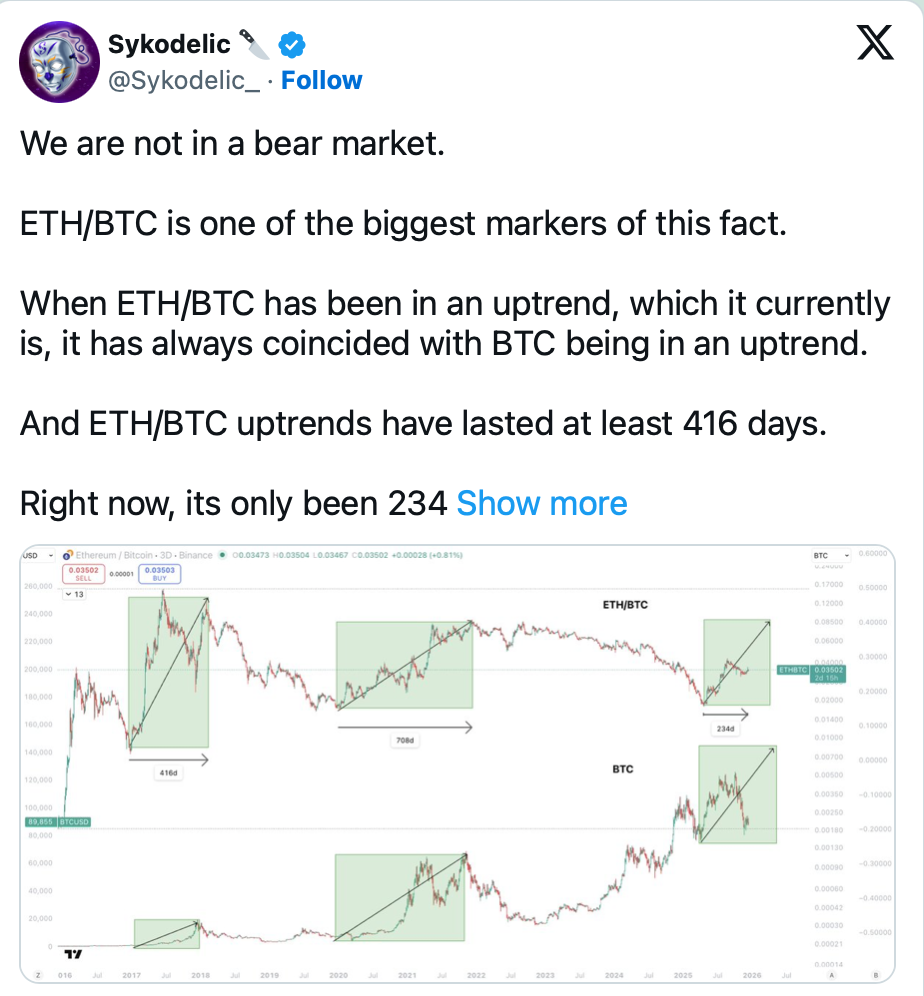
Task: Click the TradingView logo on chart
Action: [x=72, y=955]
